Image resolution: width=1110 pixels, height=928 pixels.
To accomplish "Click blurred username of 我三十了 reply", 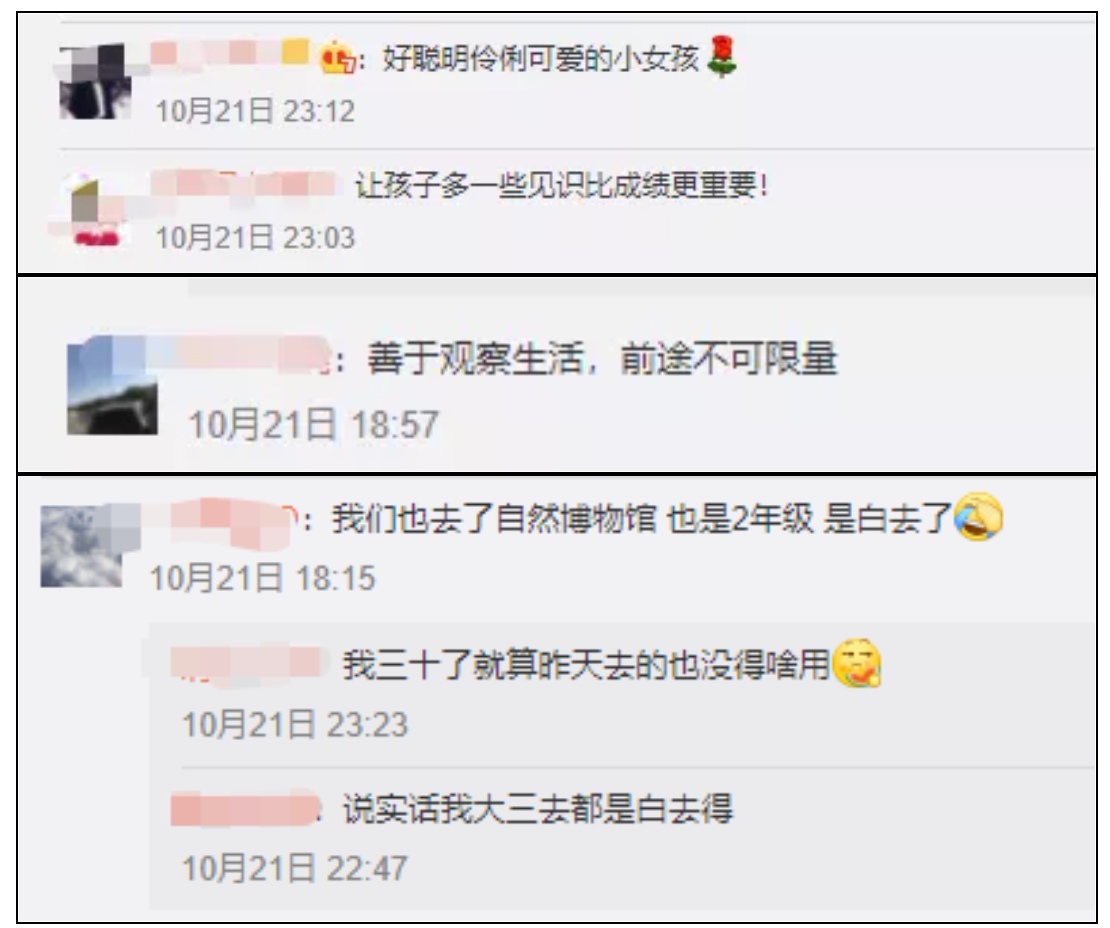I will [x=247, y=664].
